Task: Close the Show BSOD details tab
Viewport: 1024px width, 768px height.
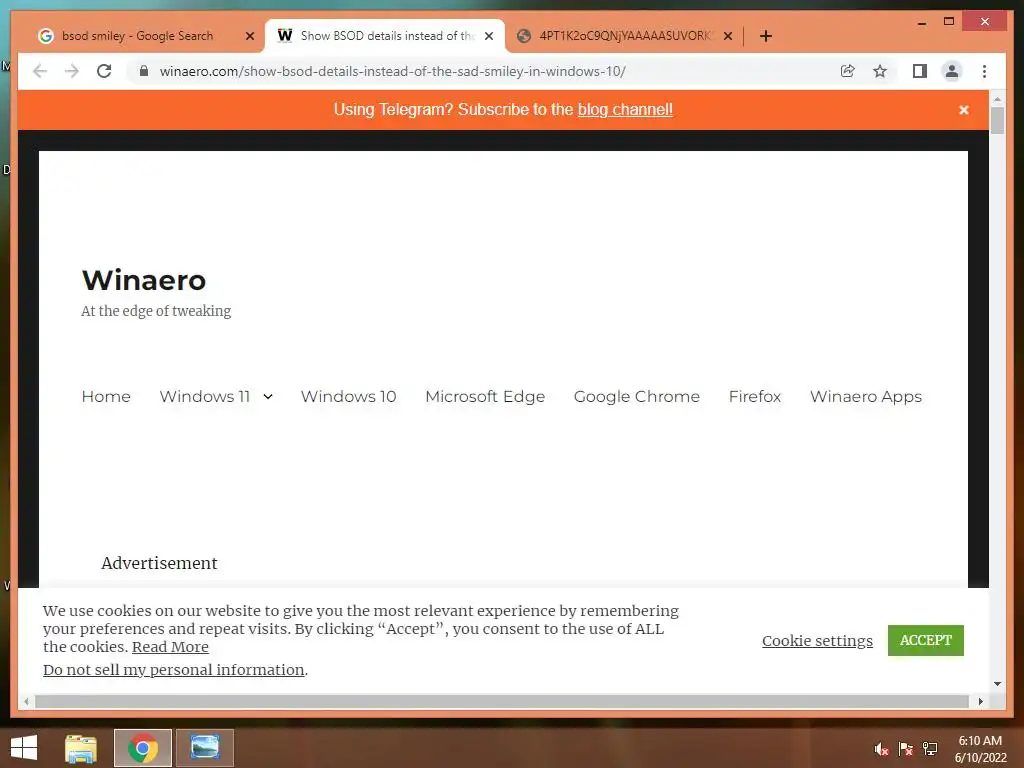Action: click(x=488, y=36)
